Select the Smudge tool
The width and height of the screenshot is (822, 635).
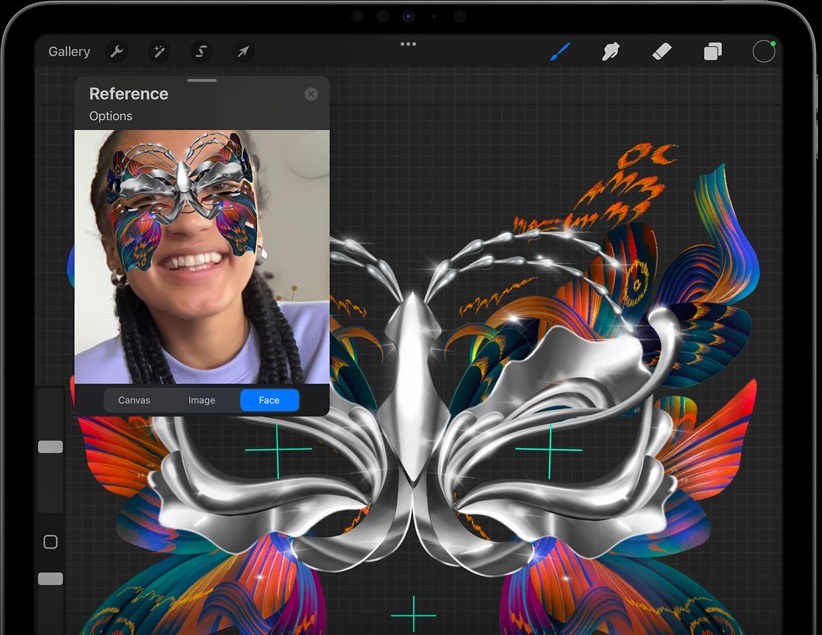[x=611, y=51]
